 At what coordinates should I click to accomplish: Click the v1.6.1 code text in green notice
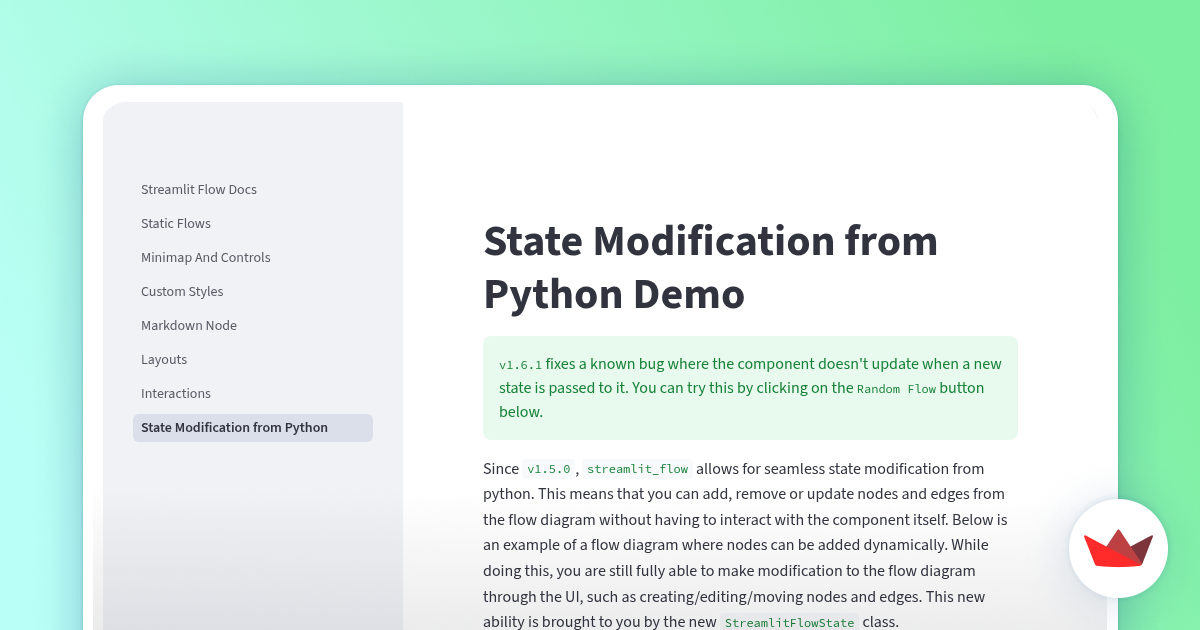click(520, 365)
